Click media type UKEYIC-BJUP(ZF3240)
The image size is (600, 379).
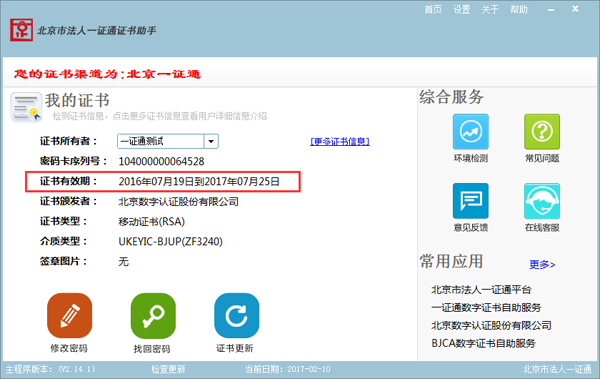point(171,242)
